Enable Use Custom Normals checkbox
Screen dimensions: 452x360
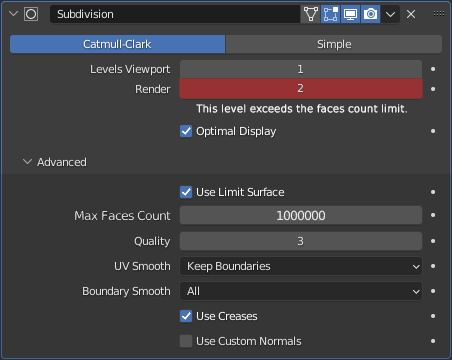(186, 341)
